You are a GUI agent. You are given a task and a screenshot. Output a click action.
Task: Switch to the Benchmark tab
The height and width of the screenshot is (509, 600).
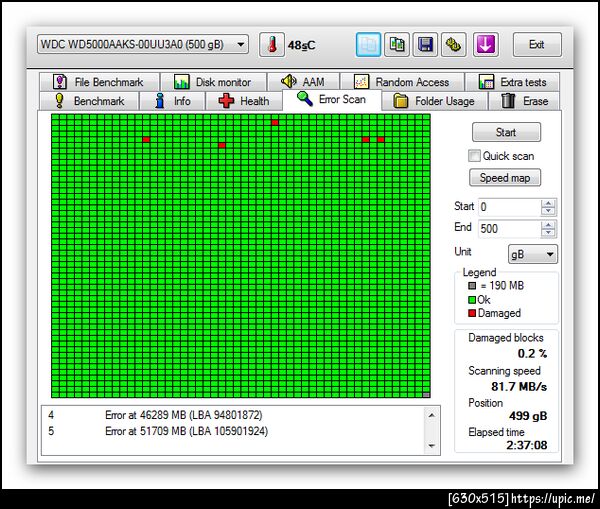tap(89, 101)
